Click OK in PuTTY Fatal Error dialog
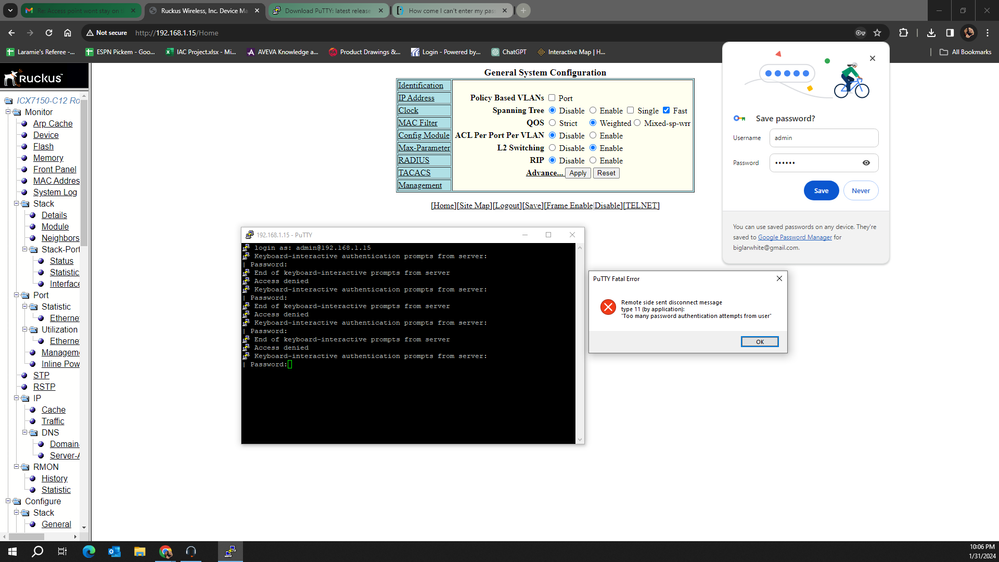Viewport: 999px width, 562px height. click(x=759, y=341)
